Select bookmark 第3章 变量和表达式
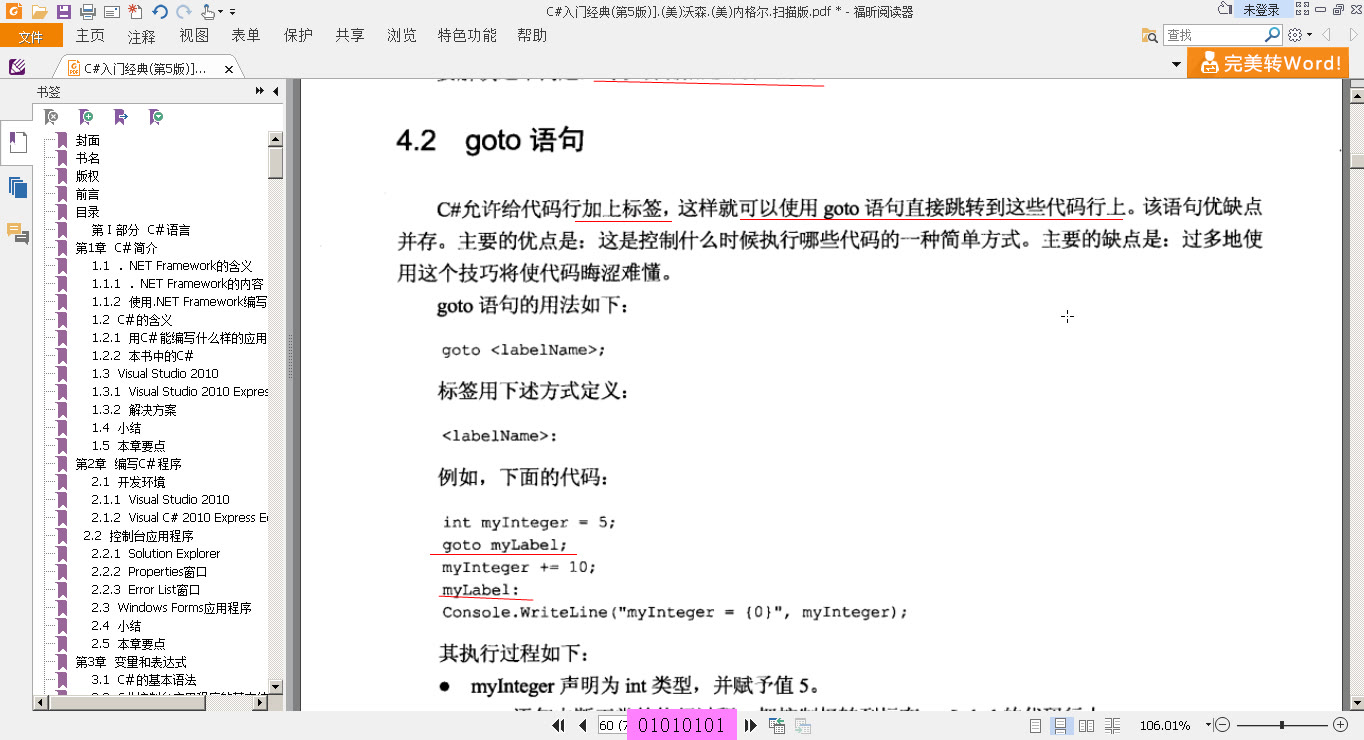The height and width of the screenshot is (740, 1364). point(131,662)
